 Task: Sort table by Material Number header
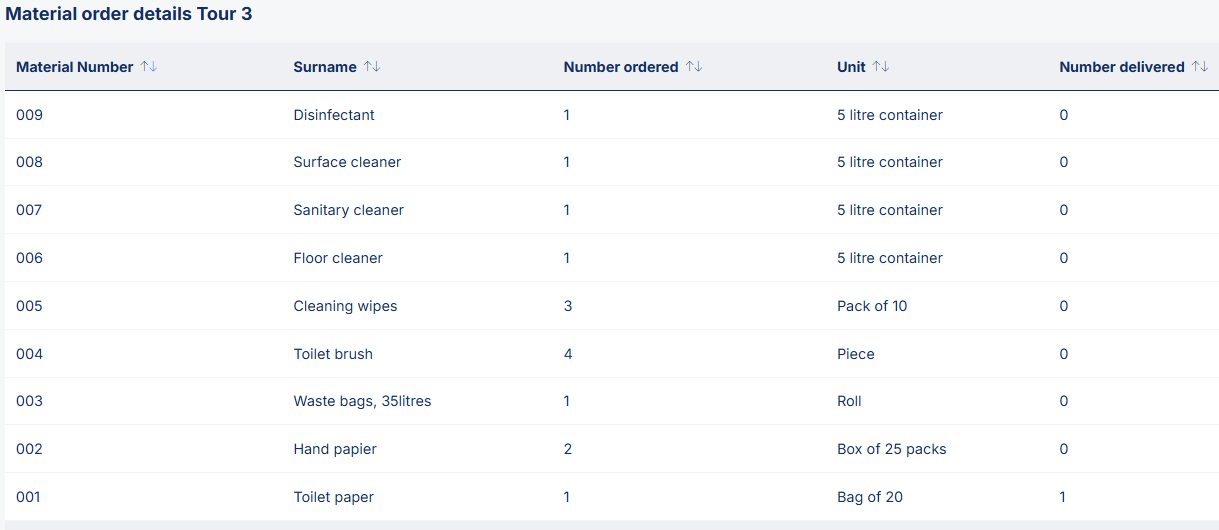[74, 67]
